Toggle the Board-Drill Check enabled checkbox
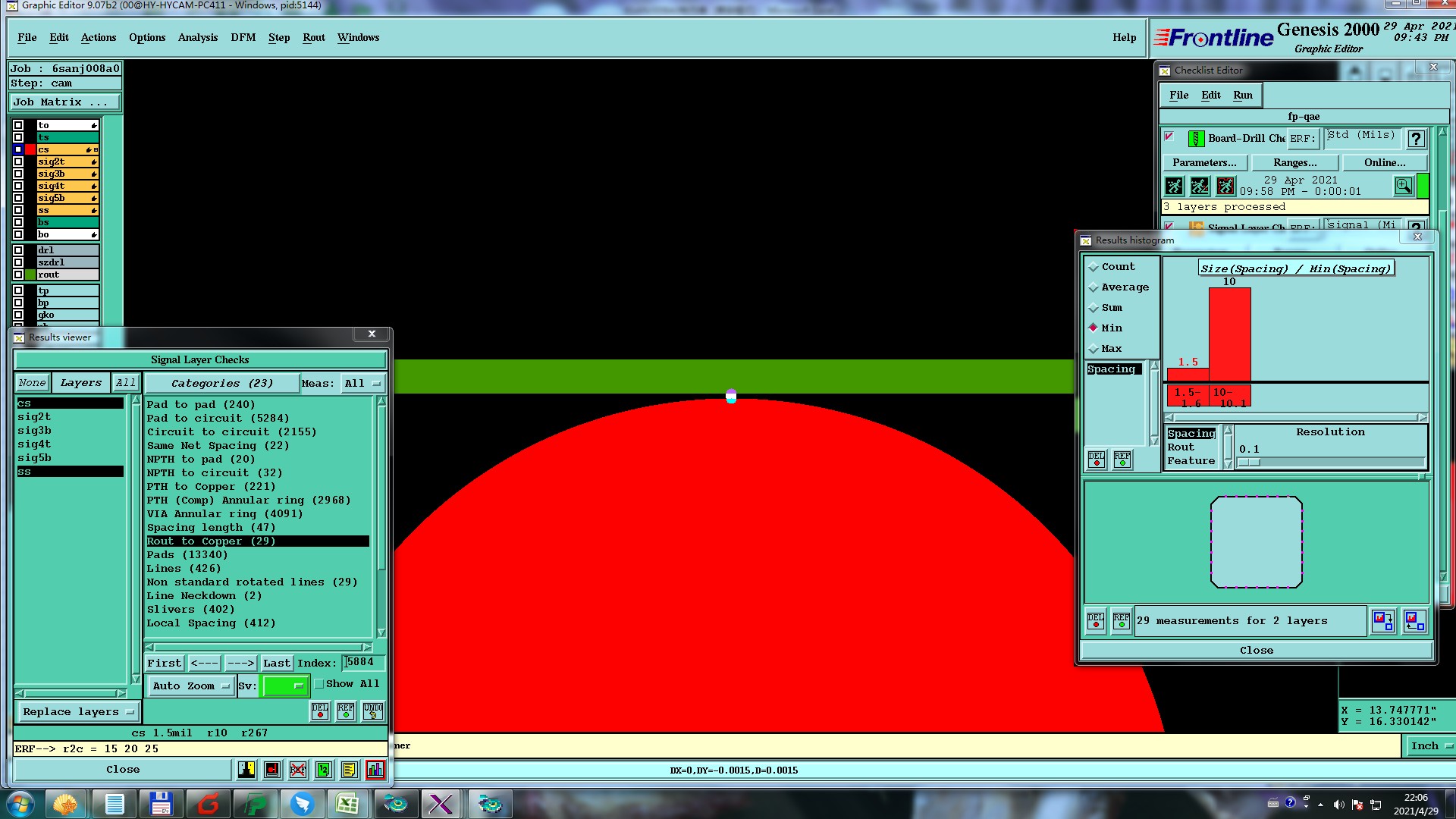 (1169, 137)
